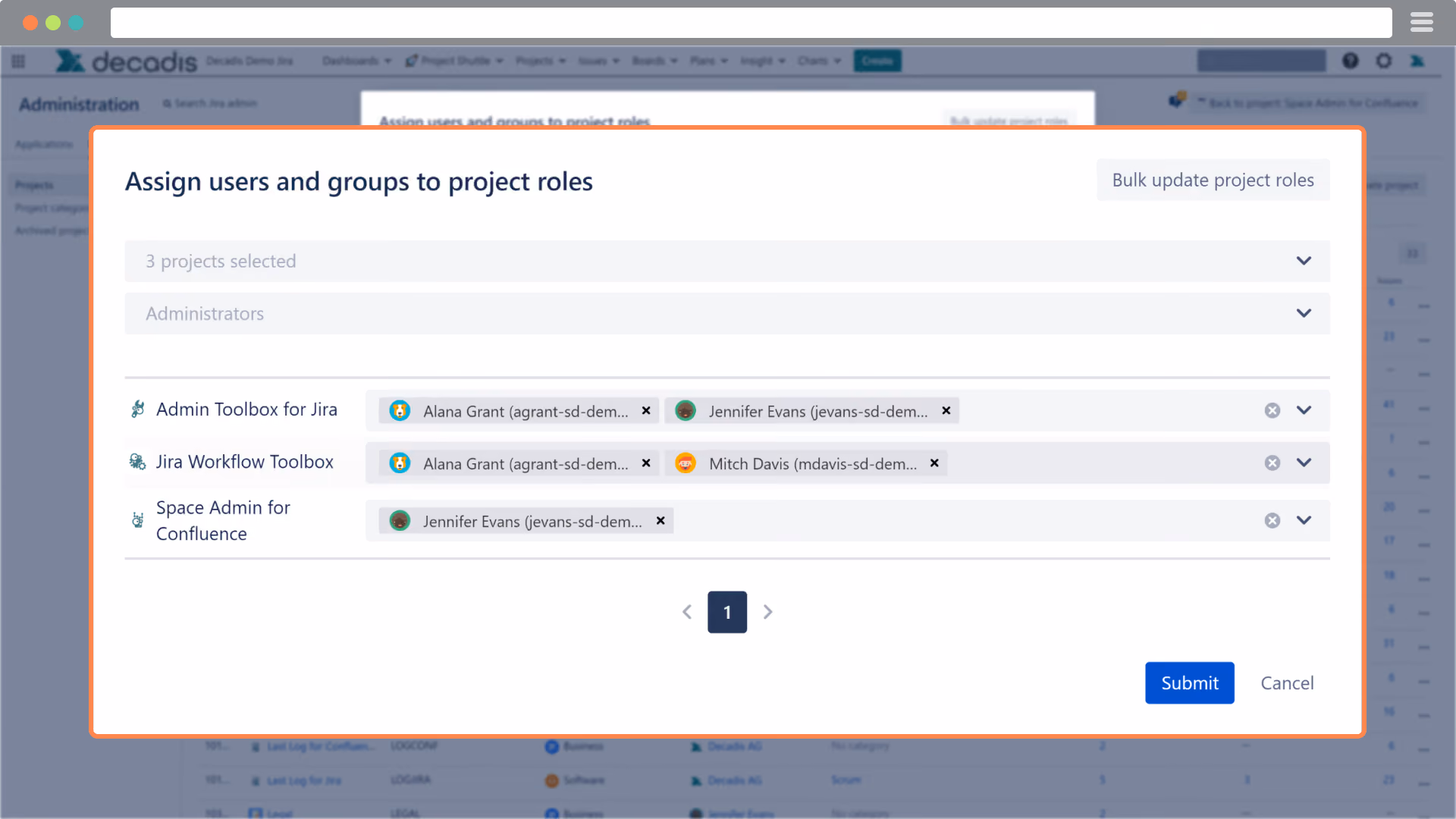Clear all users in Admin Toolbox for Jira row
This screenshot has height=819, width=1456.
coord(1272,410)
